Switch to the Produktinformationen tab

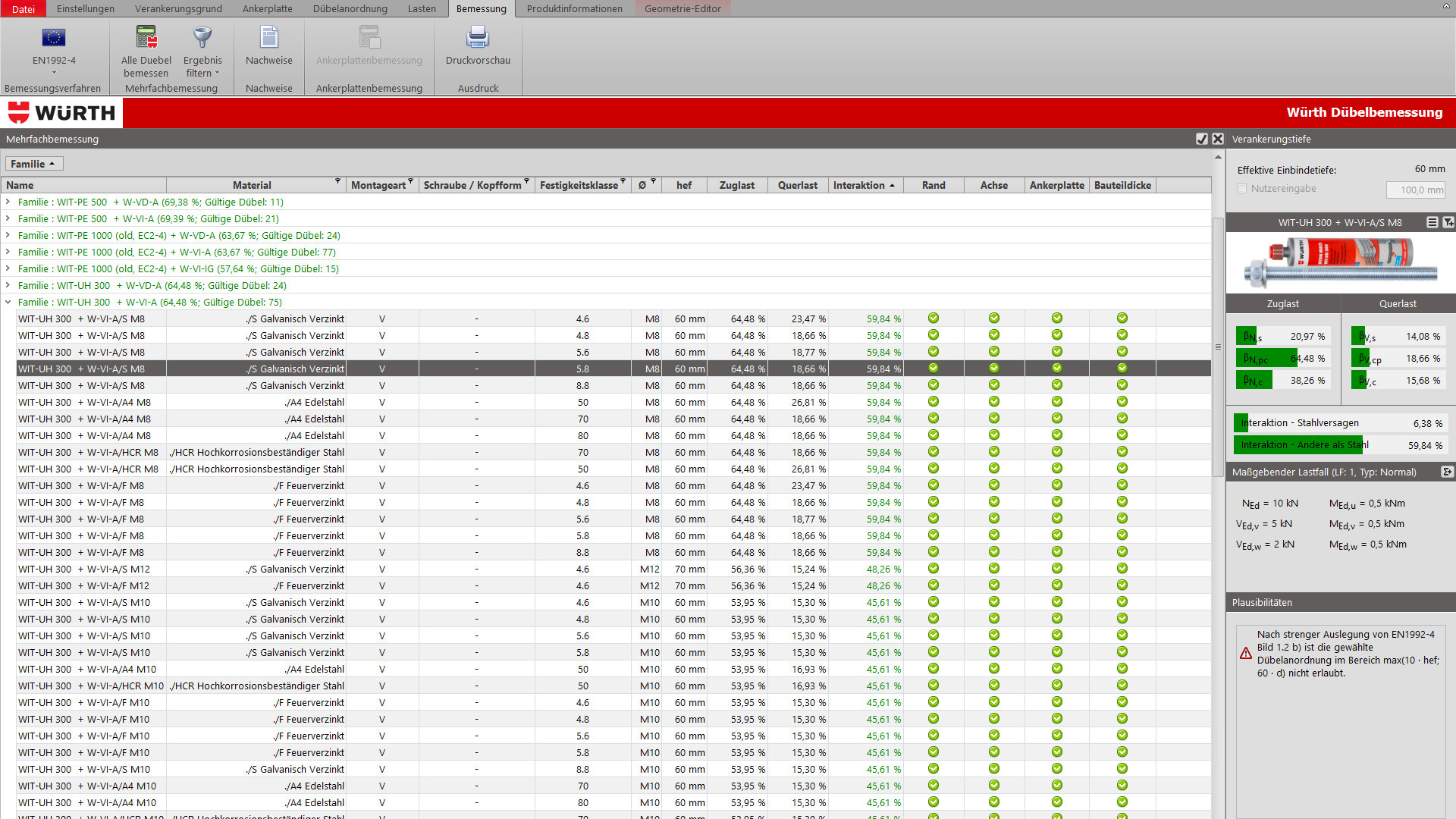(x=575, y=8)
